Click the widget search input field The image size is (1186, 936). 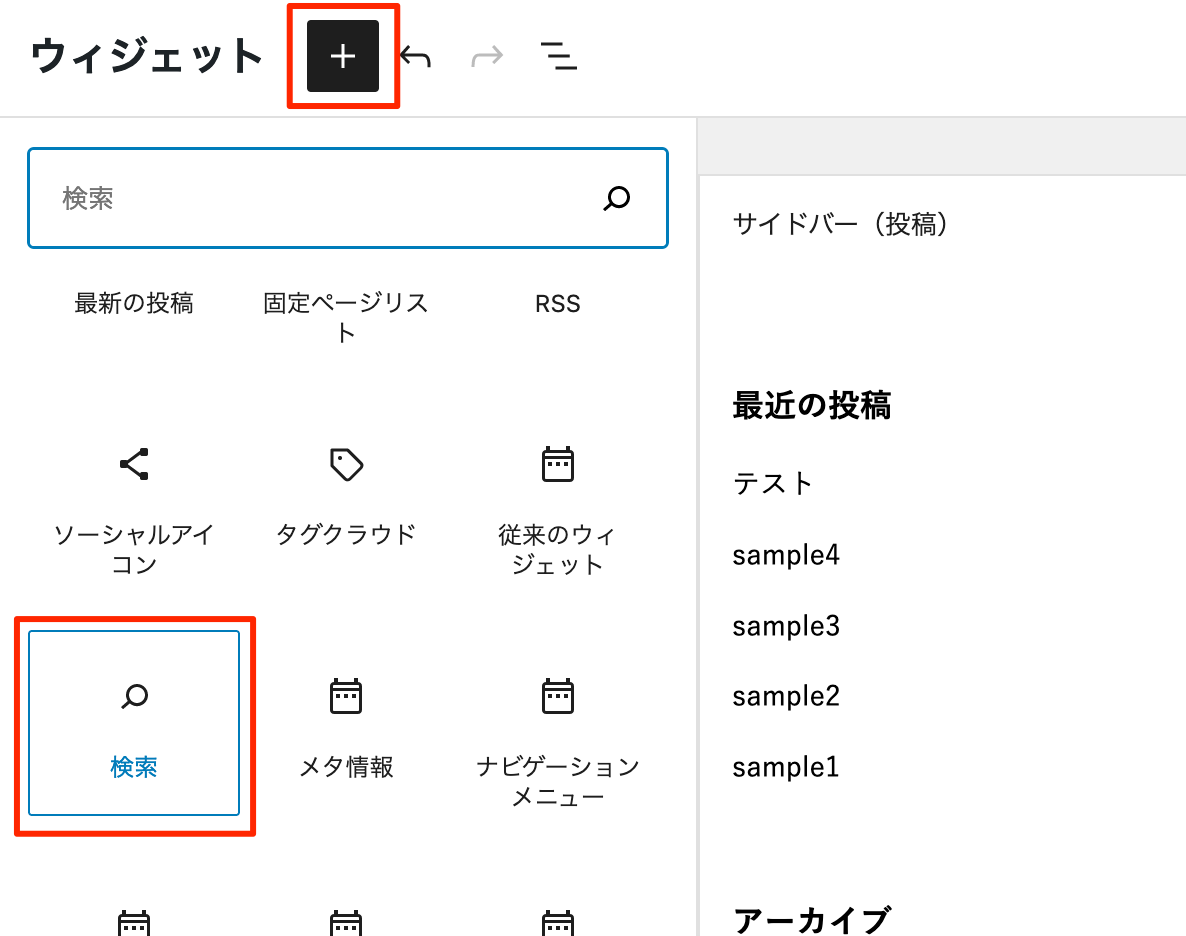coord(300,198)
